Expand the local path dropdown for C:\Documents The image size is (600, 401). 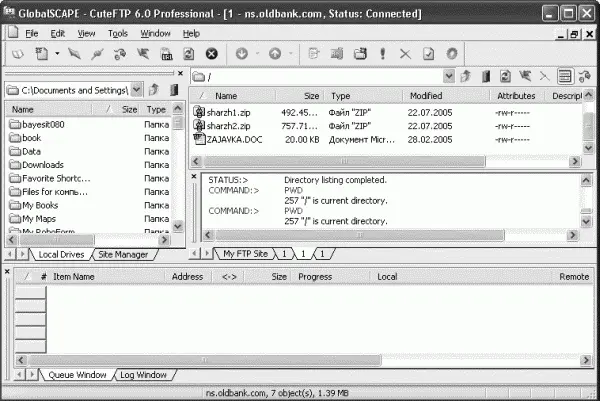click(x=136, y=89)
